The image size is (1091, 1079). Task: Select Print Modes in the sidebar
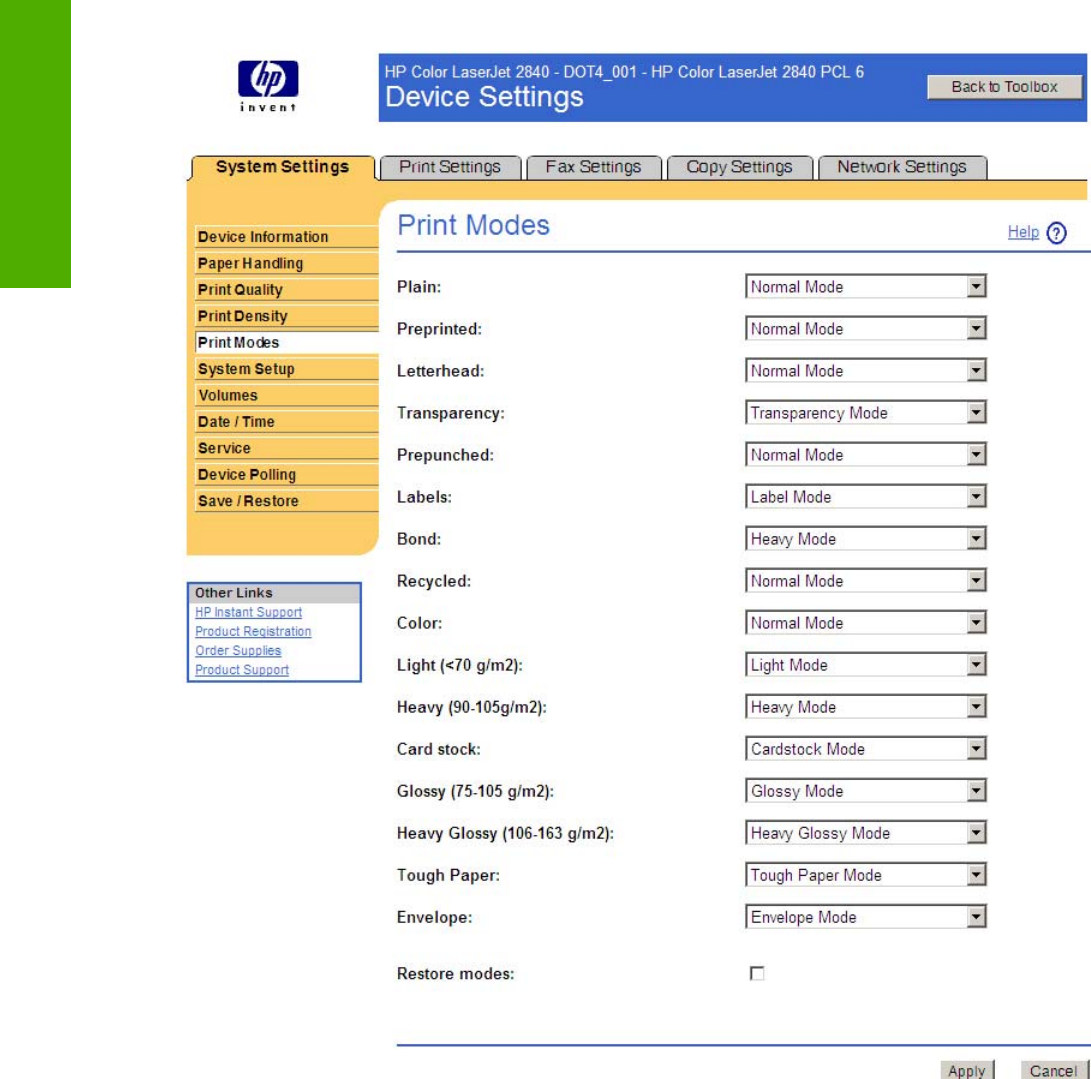click(287, 342)
